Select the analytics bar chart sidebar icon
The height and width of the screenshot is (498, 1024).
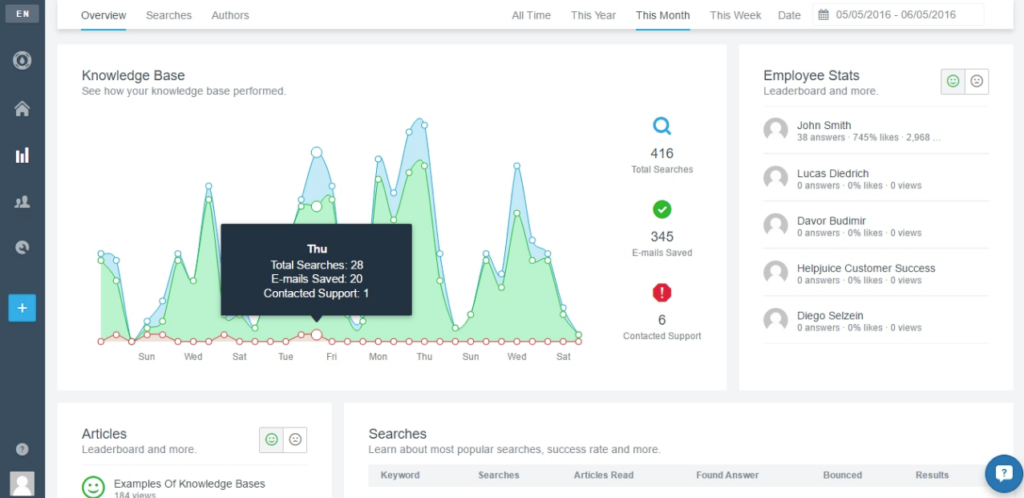tap(22, 155)
